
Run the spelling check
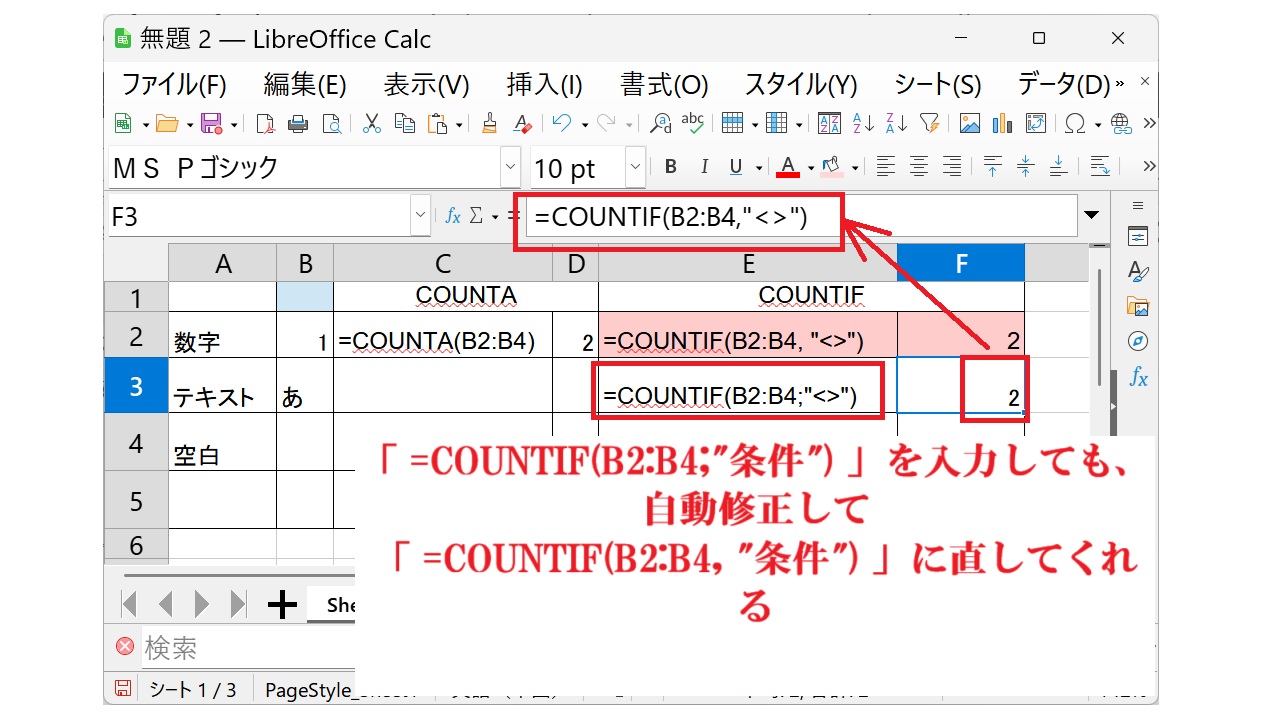click(693, 123)
